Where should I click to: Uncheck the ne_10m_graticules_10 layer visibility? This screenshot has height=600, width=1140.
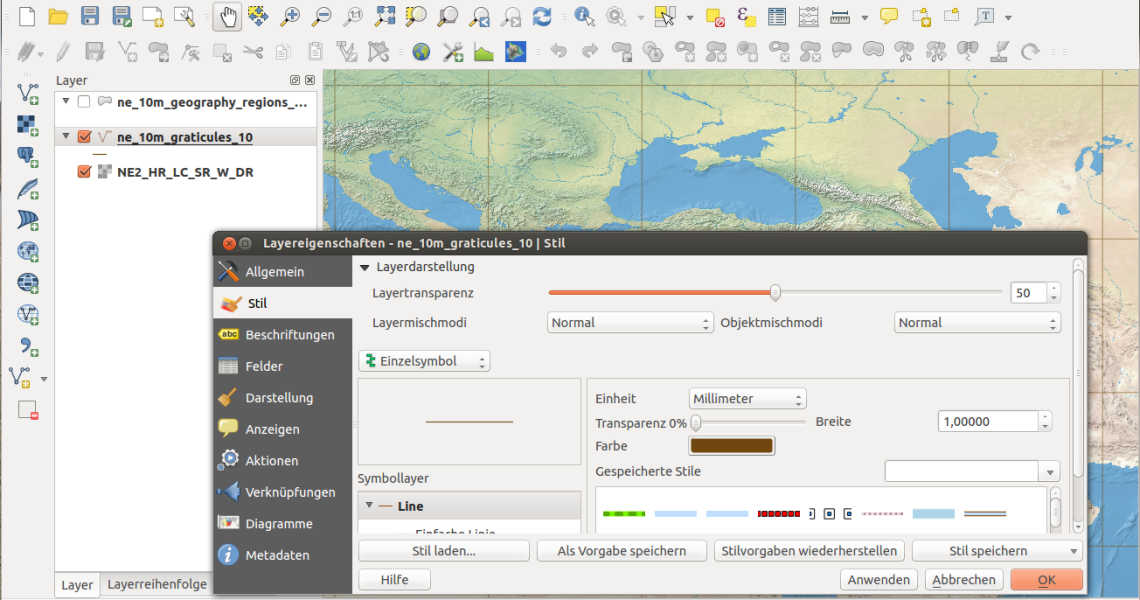click(84, 137)
